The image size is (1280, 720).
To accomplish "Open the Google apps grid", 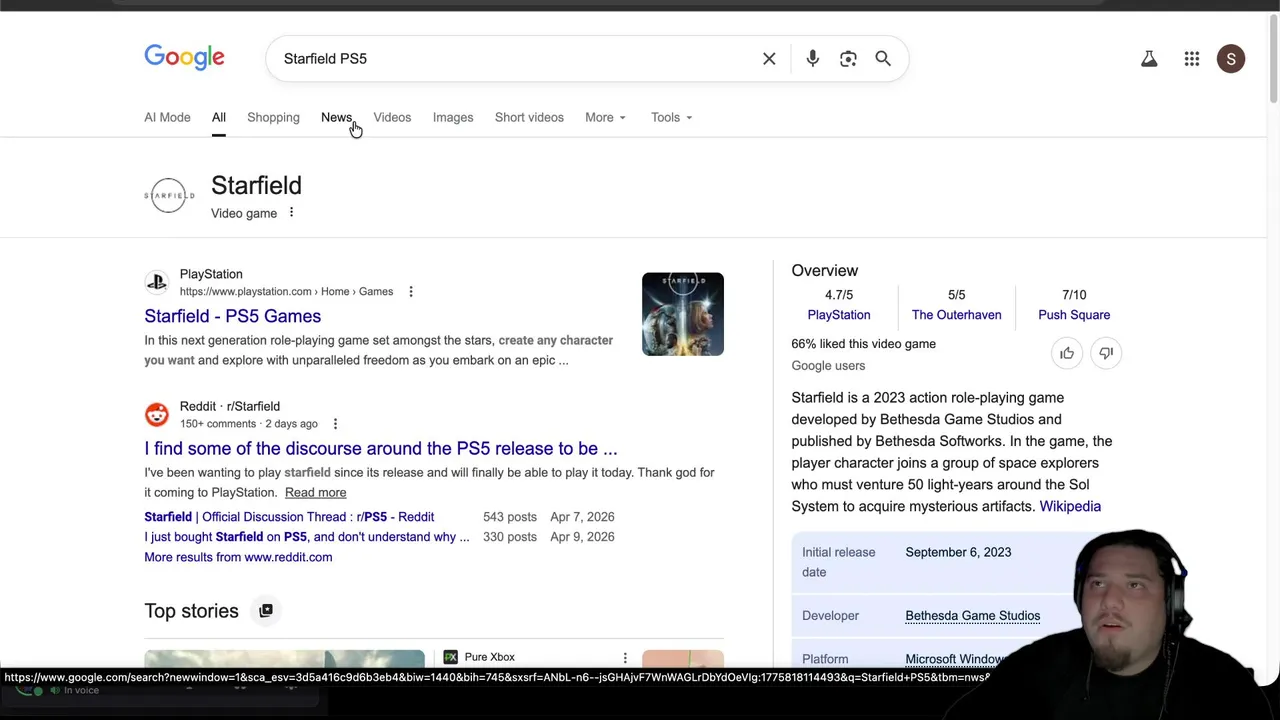I will [x=1192, y=59].
